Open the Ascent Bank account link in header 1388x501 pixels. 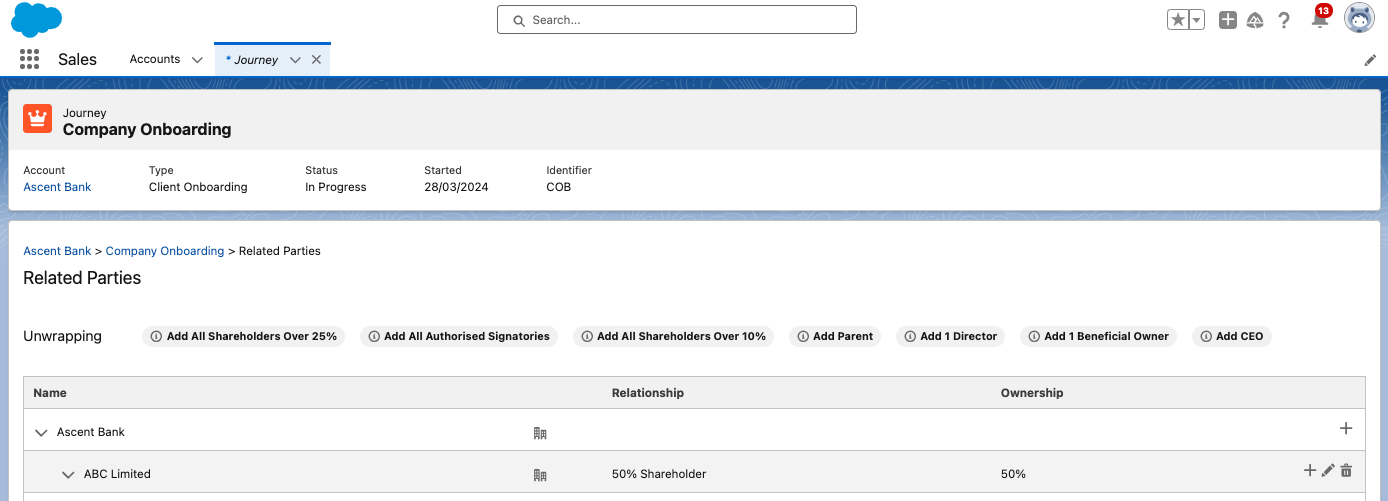pyautogui.click(x=57, y=187)
